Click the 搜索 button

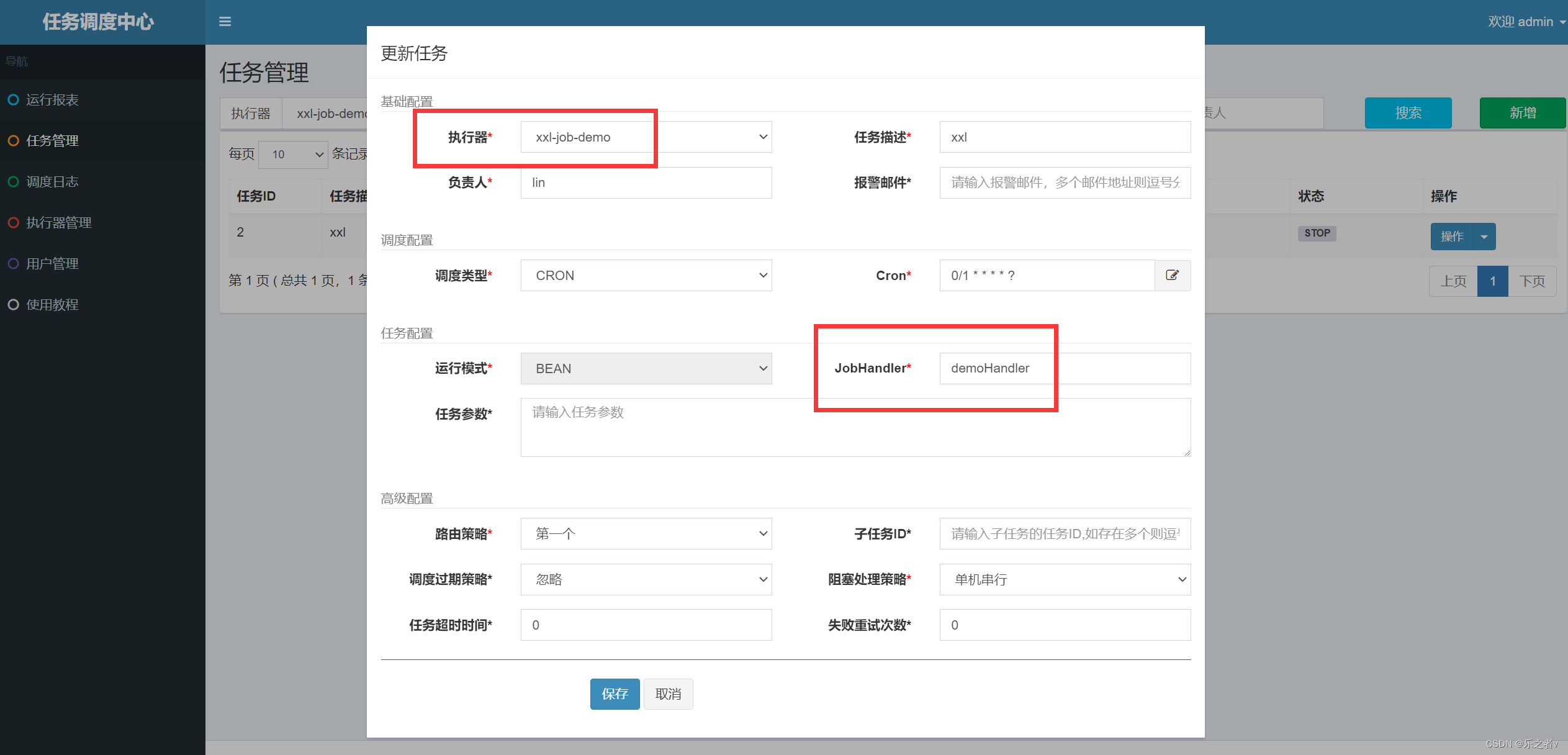coord(1408,113)
